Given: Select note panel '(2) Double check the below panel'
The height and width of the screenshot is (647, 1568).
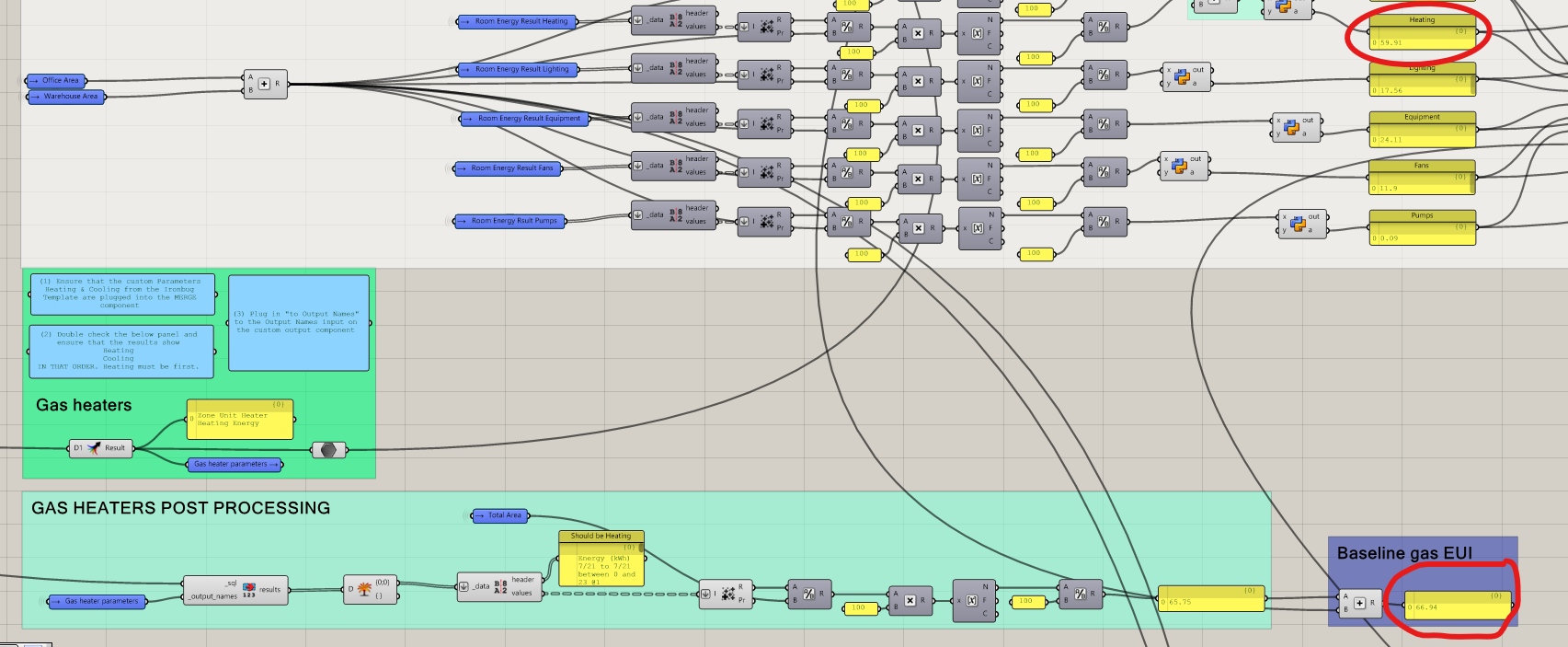Looking at the screenshot, I should [121, 351].
